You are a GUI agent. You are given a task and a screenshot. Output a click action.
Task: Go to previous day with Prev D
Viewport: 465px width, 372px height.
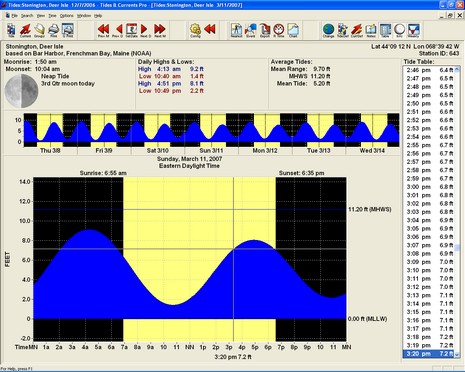[x=117, y=30]
